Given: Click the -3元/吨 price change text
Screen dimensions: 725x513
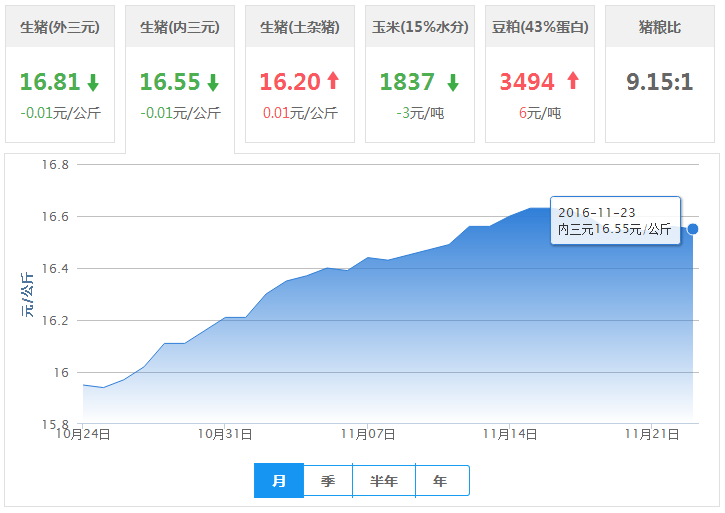Looking at the screenshot, I should [x=420, y=113].
